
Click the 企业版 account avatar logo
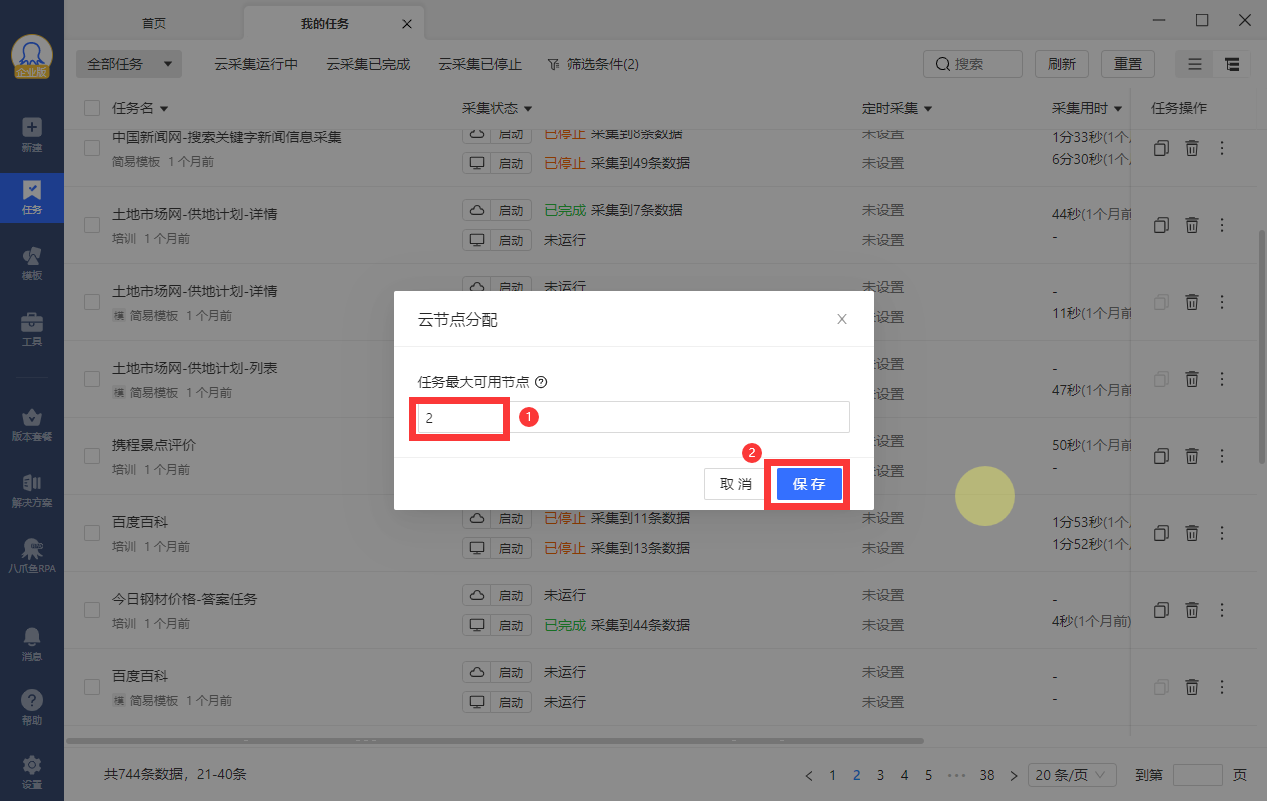pos(32,57)
